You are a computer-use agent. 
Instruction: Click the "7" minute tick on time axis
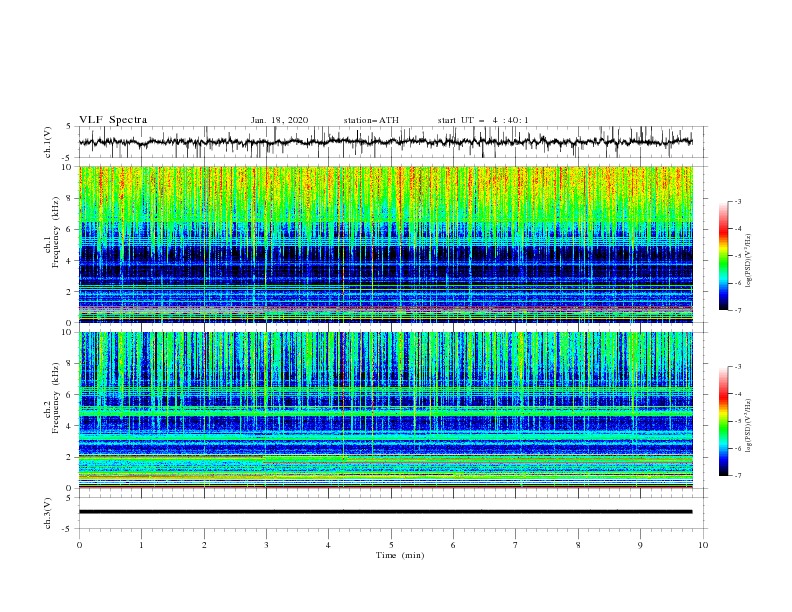(x=516, y=545)
